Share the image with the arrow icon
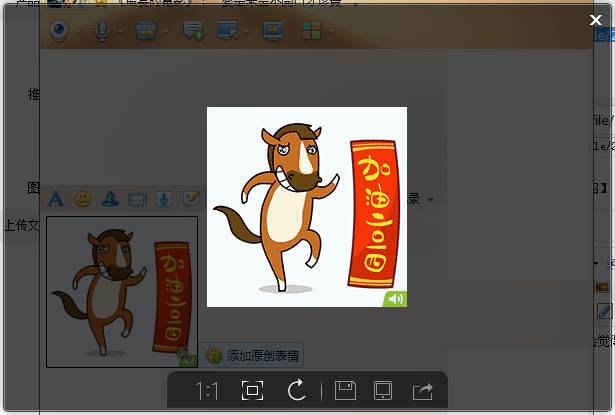The width and height of the screenshot is (615, 415). click(x=422, y=391)
